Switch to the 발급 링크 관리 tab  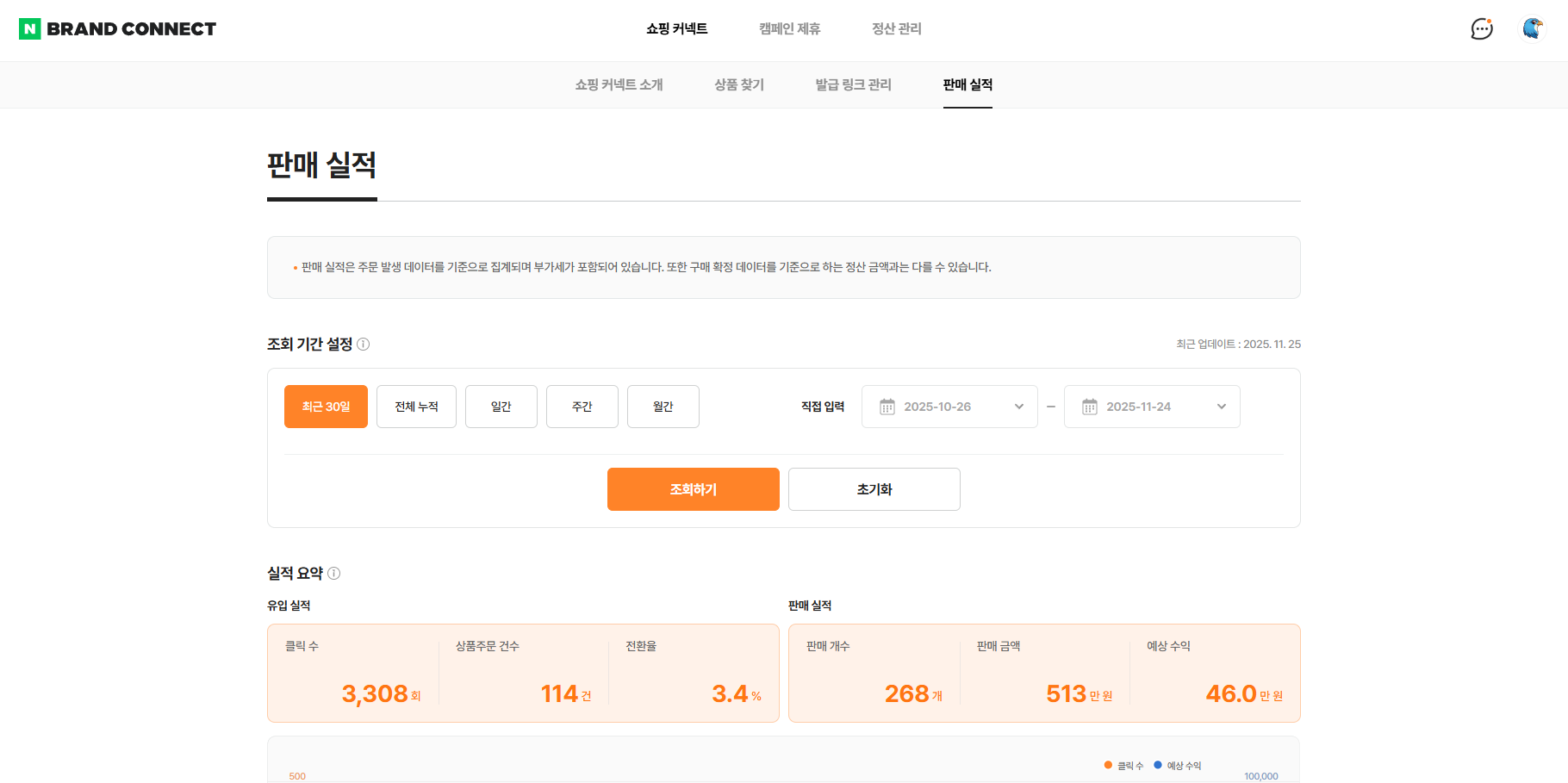click(852, 84)
